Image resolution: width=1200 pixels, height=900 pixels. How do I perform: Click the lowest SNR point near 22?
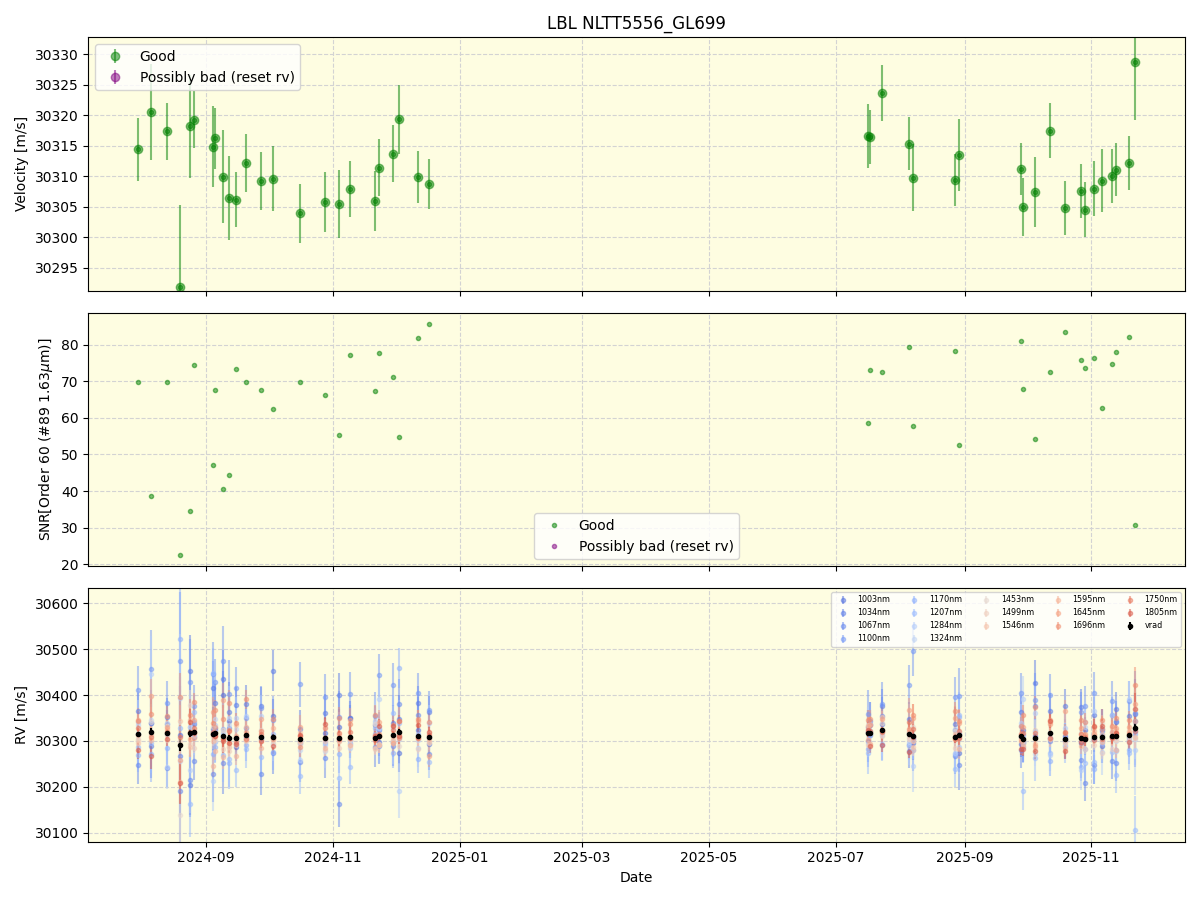pyautogui.click(x=180, y=555)
